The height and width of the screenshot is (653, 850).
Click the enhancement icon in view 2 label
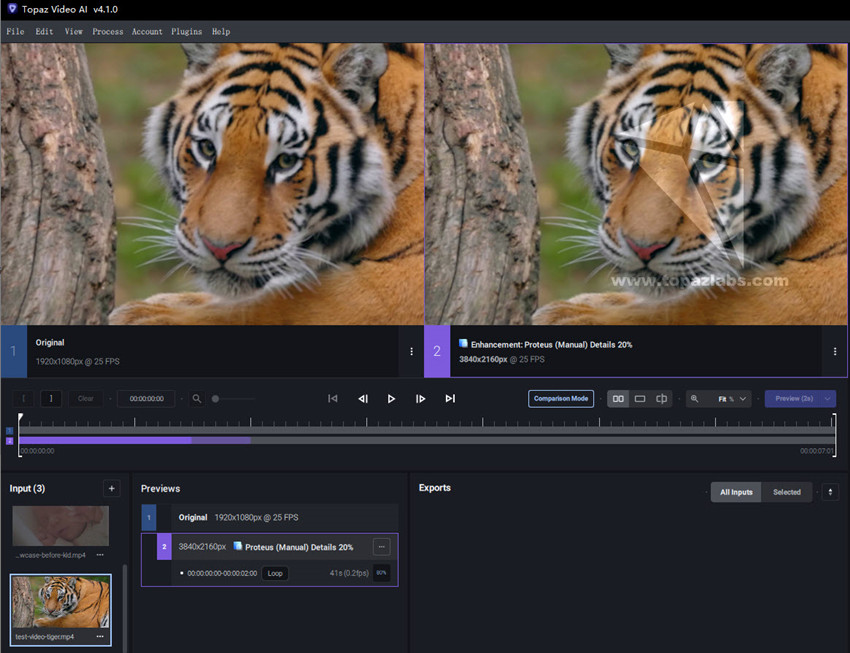pos(463,343)
